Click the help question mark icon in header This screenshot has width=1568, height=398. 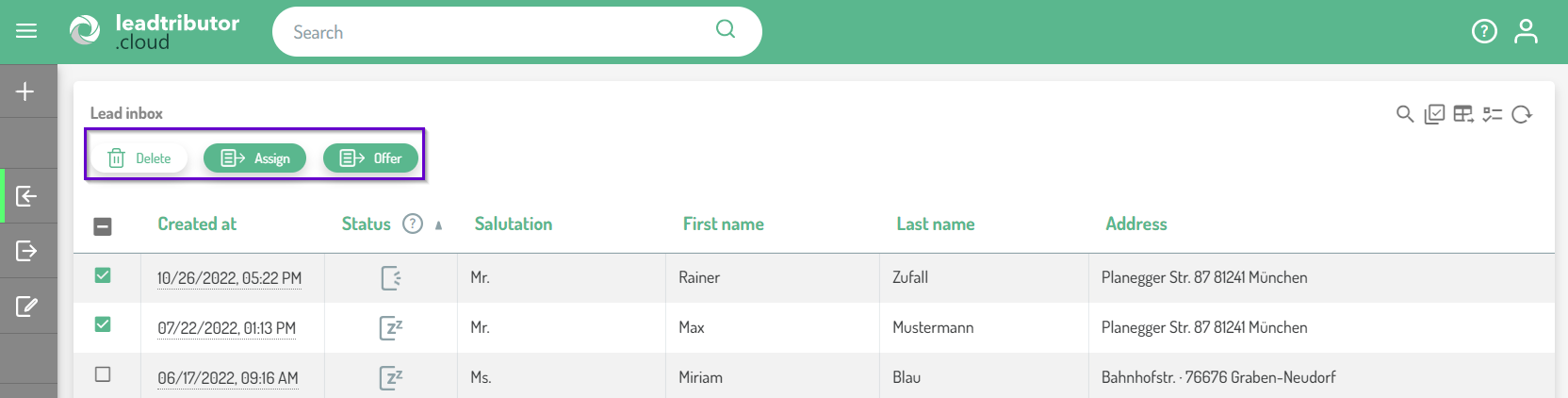coord(1484,32)
